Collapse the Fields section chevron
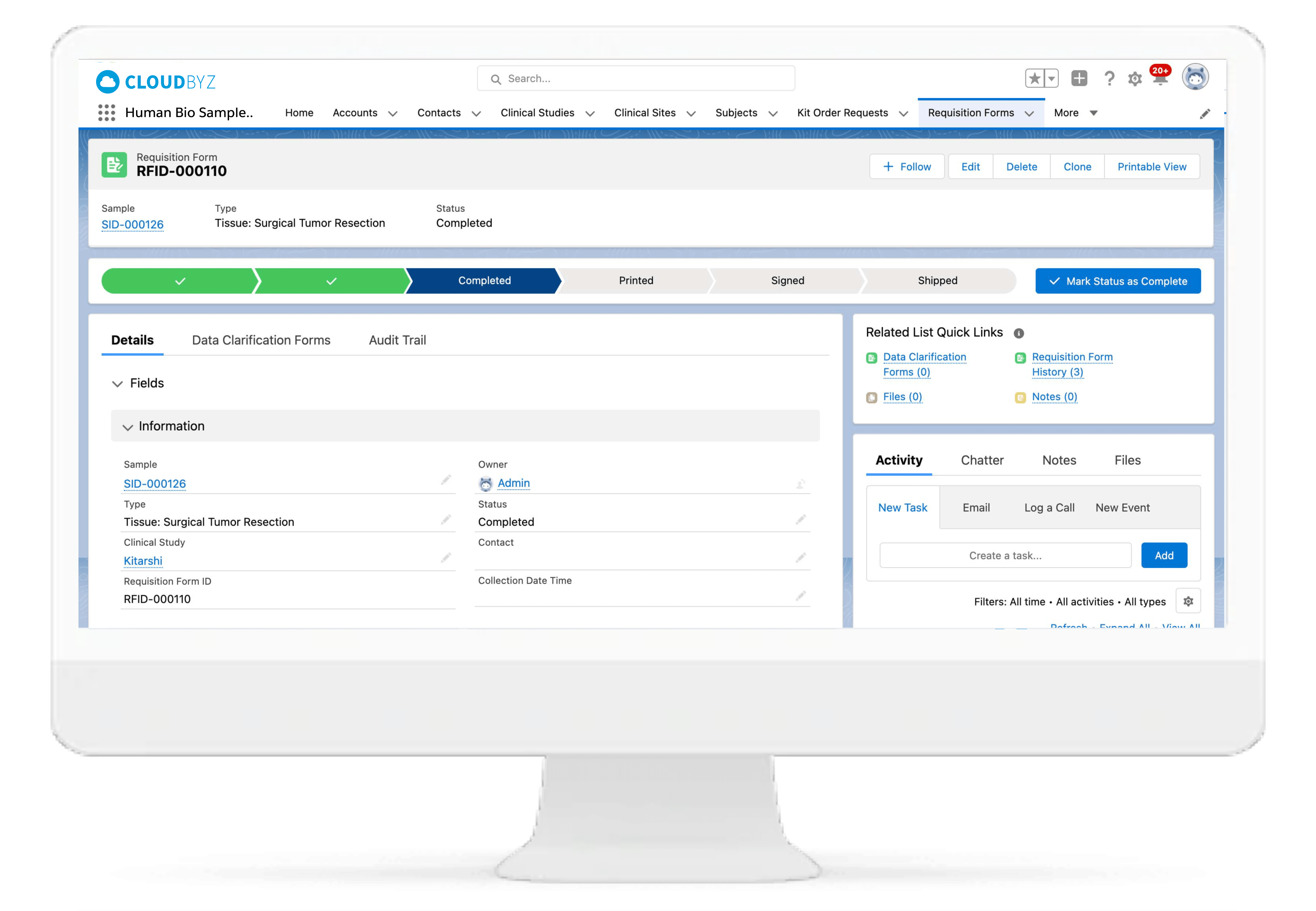Screen dimensions: 1316x911 pyautogui.click(x=117, y=384)
